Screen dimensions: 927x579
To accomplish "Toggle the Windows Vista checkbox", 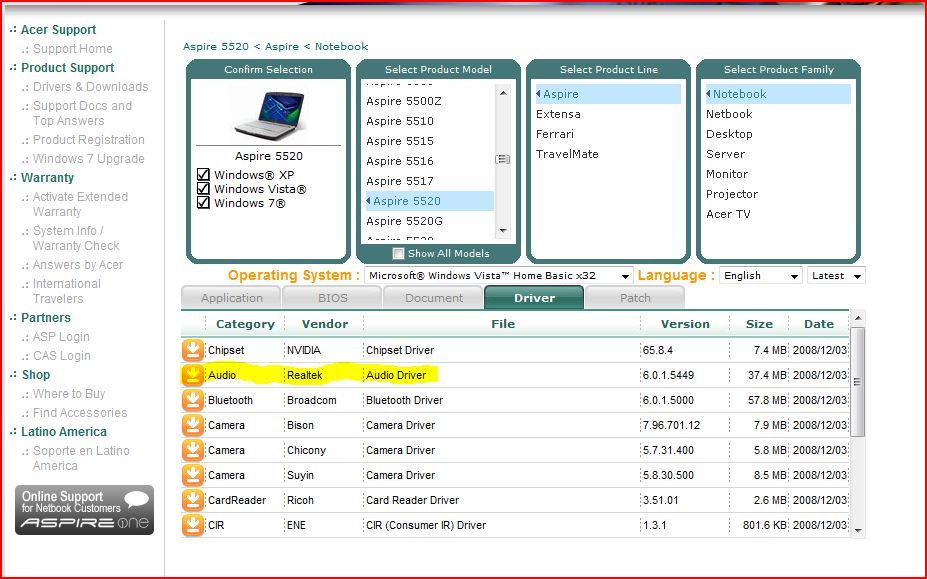I will point(203,189).
